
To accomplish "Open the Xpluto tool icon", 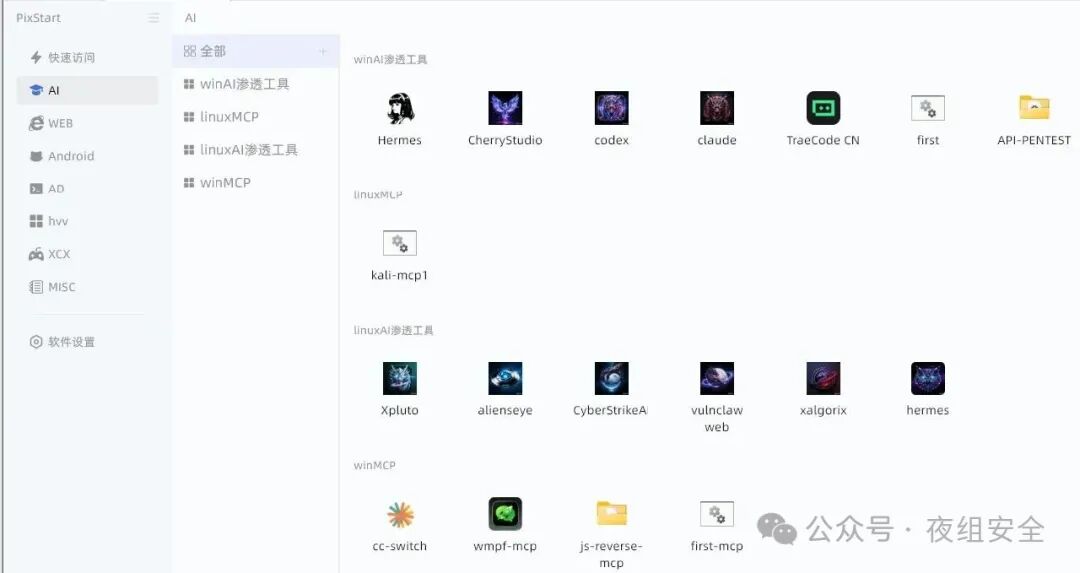I will [x=399, y=378].
